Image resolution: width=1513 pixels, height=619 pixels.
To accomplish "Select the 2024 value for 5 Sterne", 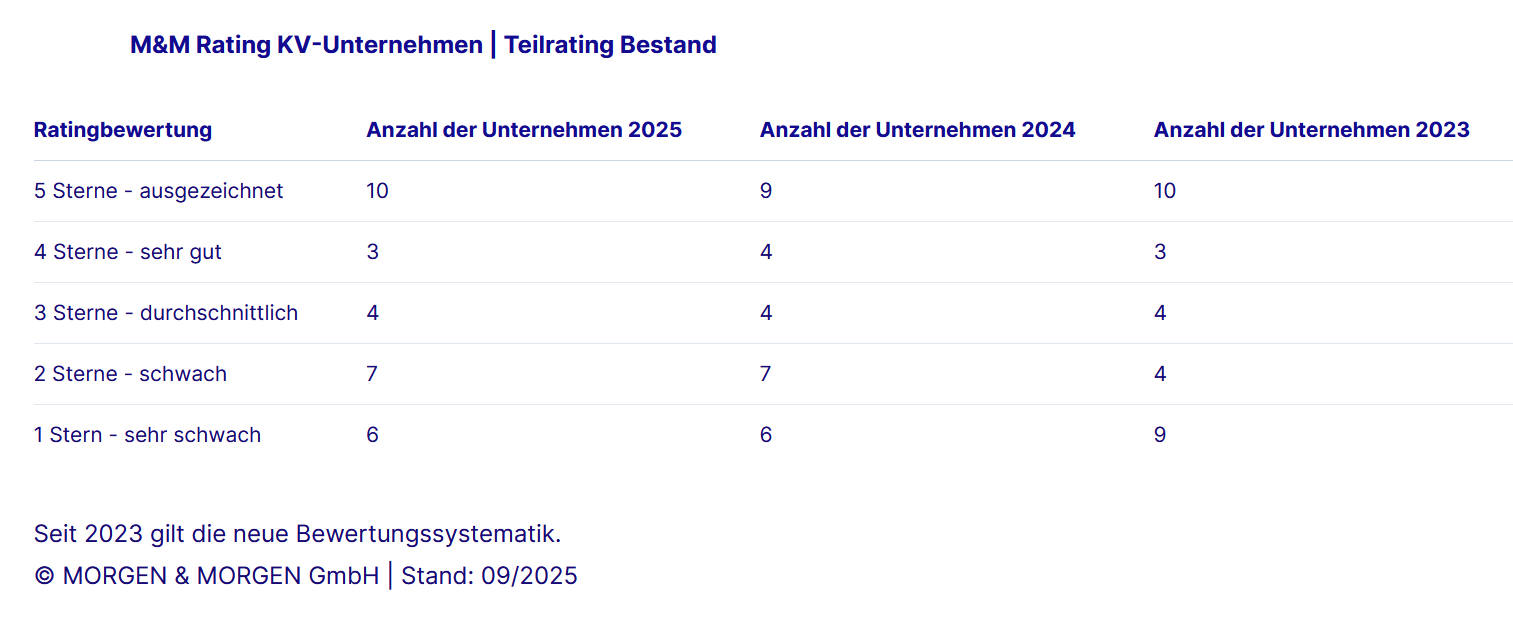I will point(766,191).
